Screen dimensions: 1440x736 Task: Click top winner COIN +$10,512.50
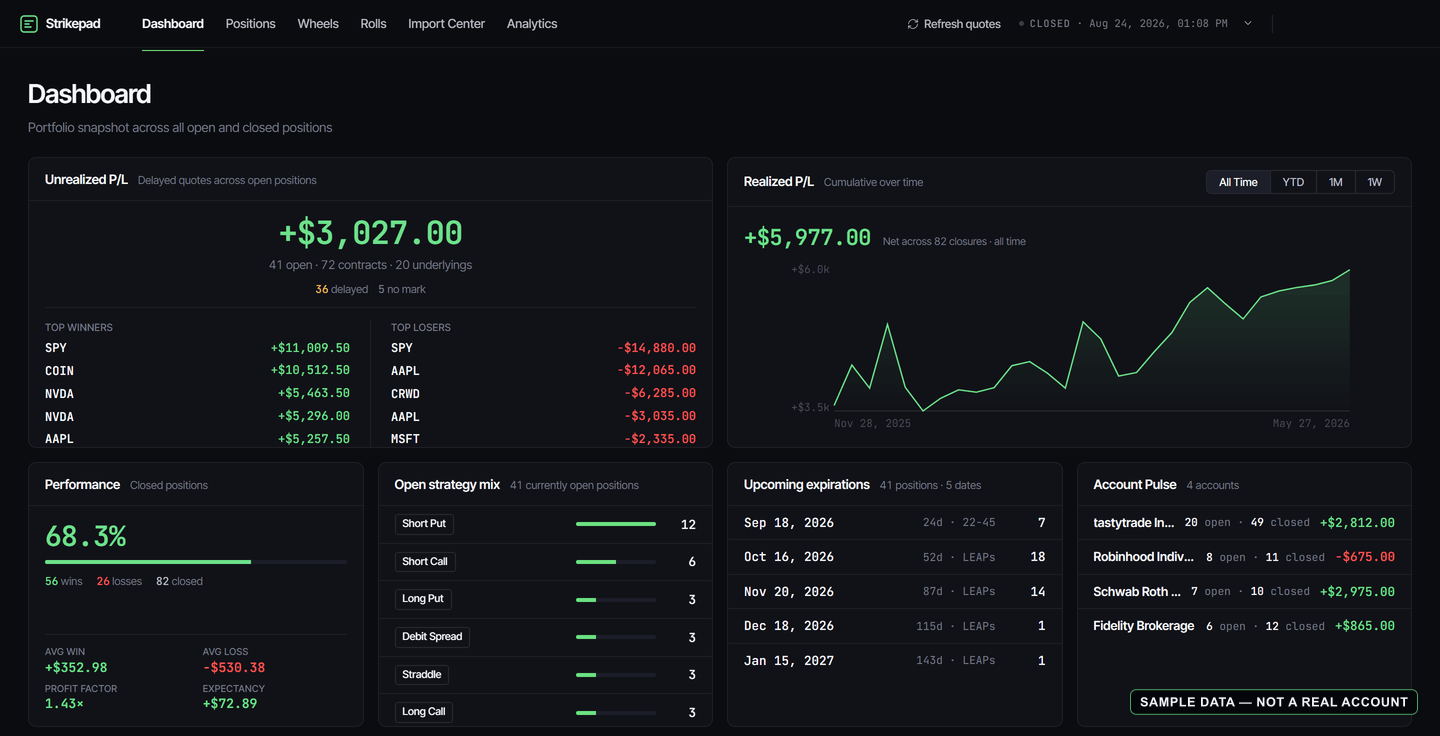click(x=197, y=371)
